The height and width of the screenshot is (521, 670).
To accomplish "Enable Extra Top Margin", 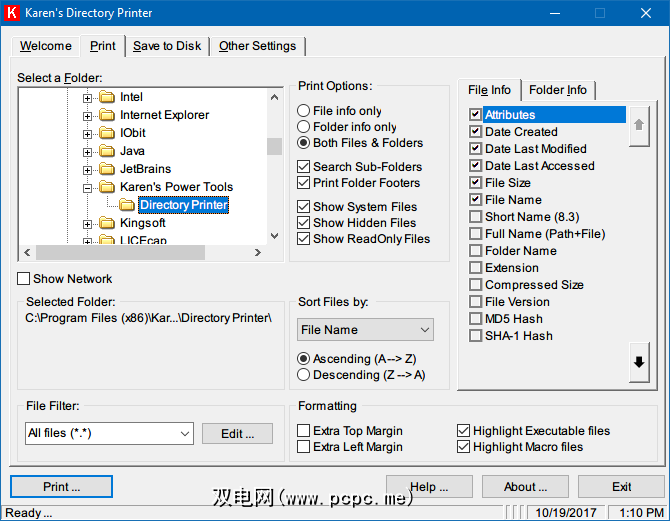I will (303, 430).
